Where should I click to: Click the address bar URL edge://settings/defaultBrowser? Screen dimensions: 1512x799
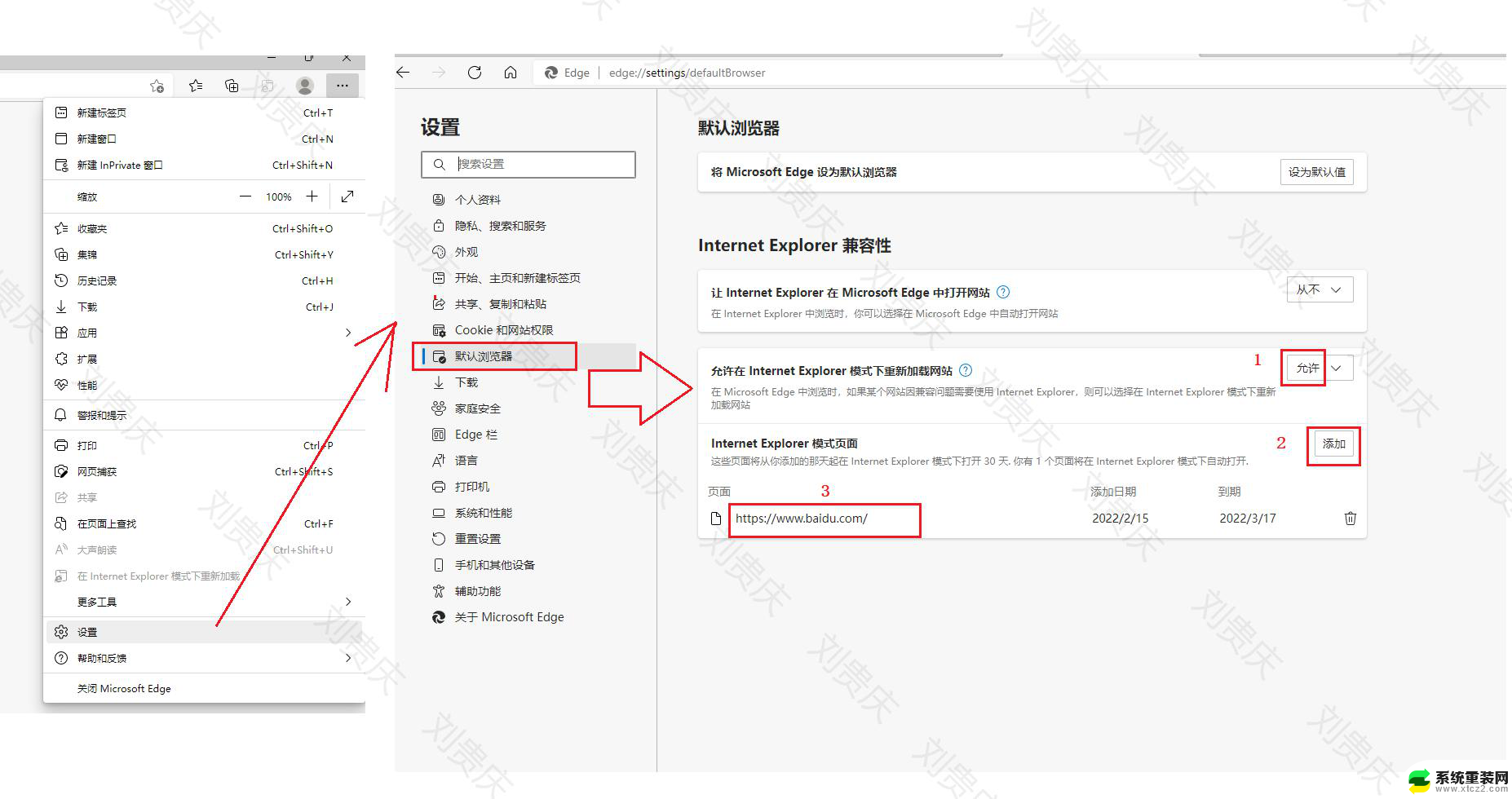(687, 73)
